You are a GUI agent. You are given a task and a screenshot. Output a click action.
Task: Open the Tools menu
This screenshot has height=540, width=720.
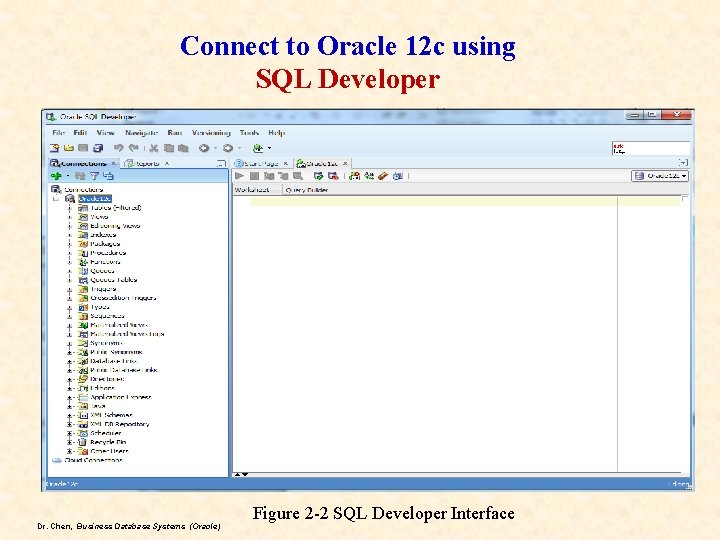tap(249, 133)
